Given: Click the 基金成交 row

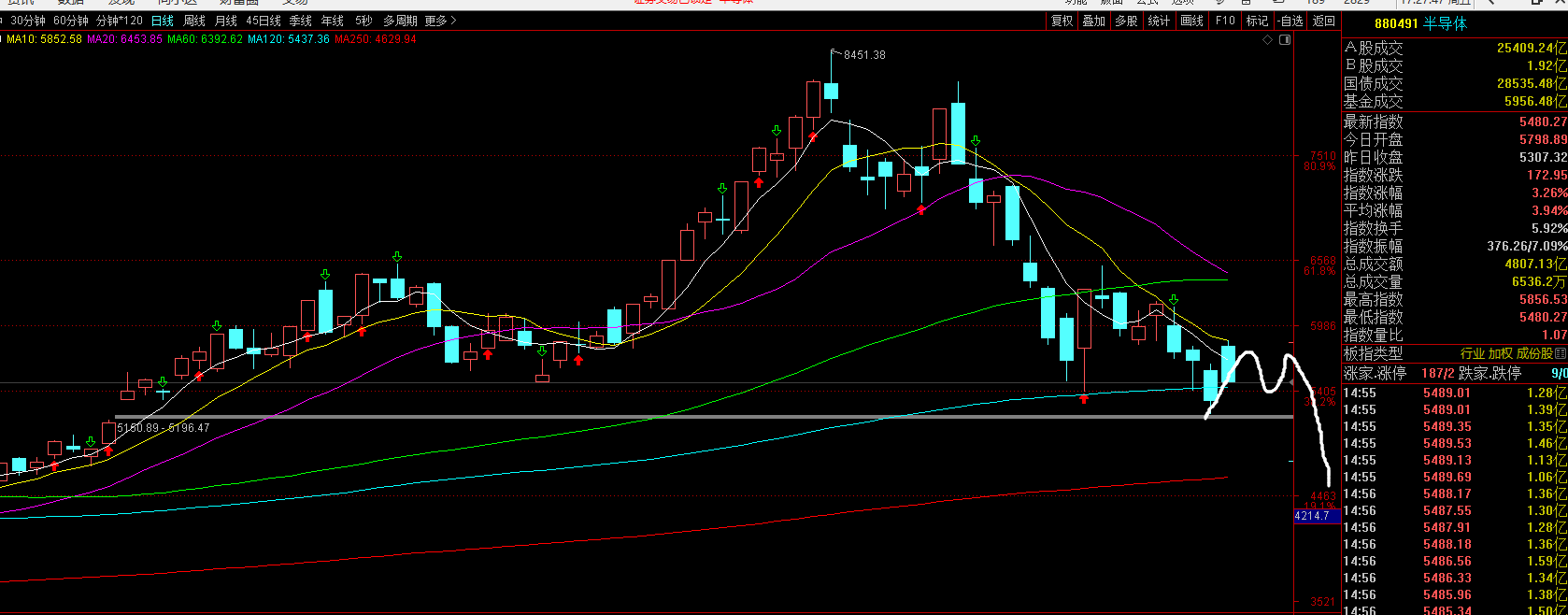Looking at the screenshot, I should pyautogui.click(x=1455, y=101).
